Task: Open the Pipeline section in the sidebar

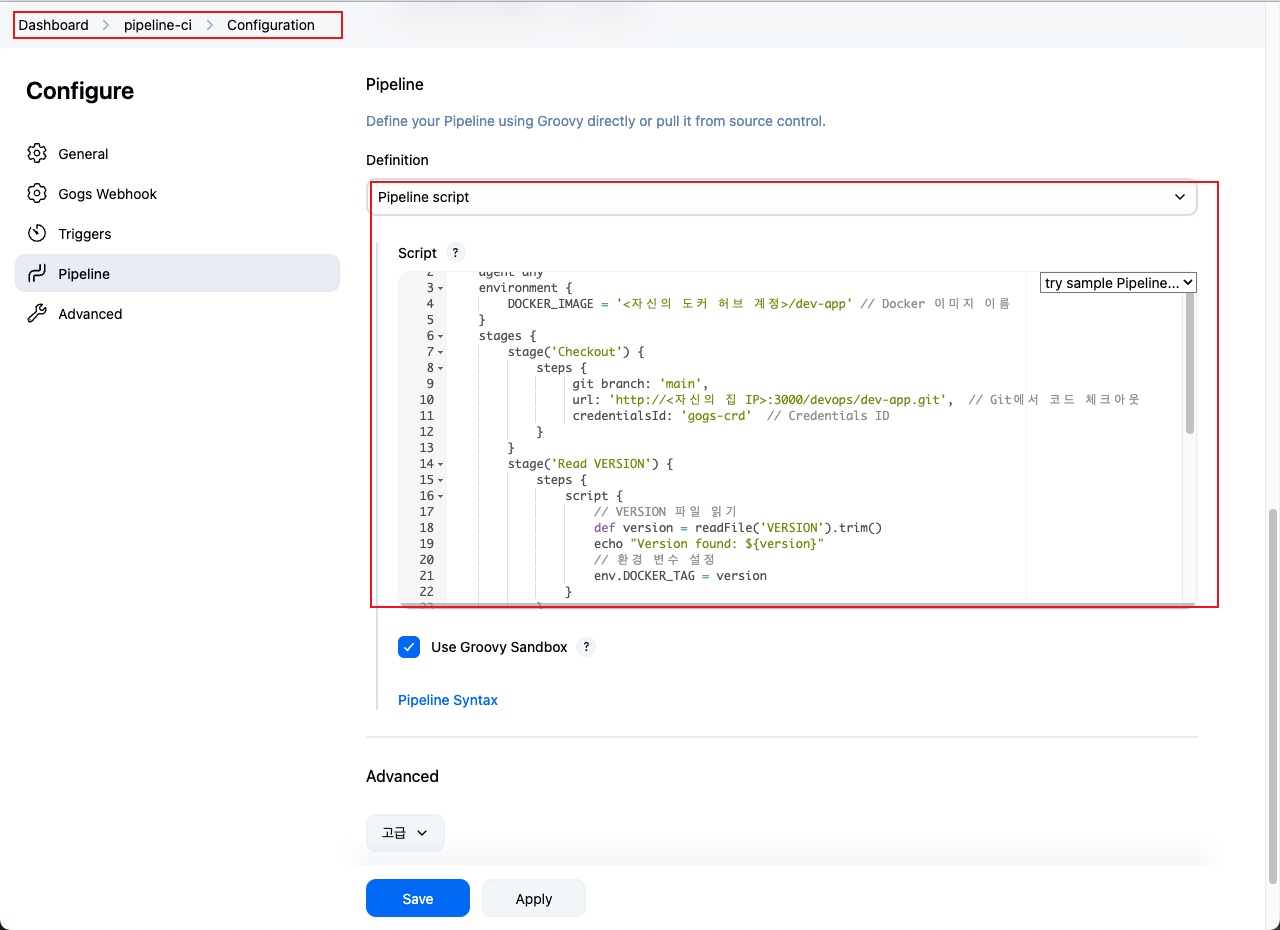Action: [x=177, y=273]
